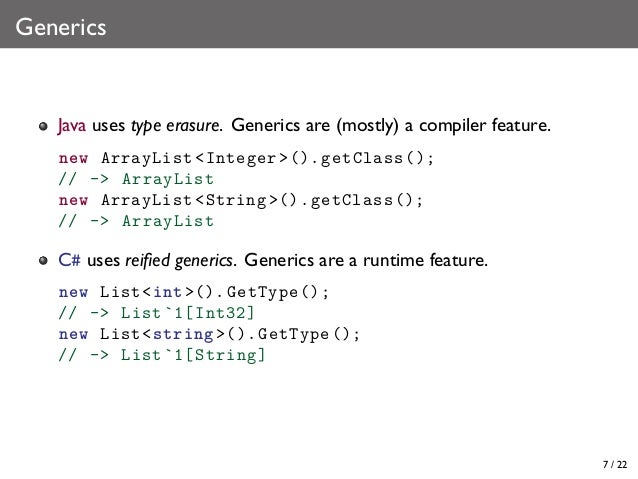
Task: Click the ArrayList<Integer> getClass code line
Action: [x=246, y=158]
